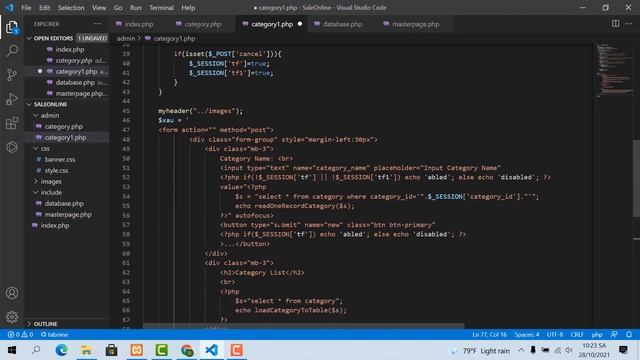Switch to the category.php editor tab
The image size is (640, 360).
pyautogui.click(x=198, y=24)
